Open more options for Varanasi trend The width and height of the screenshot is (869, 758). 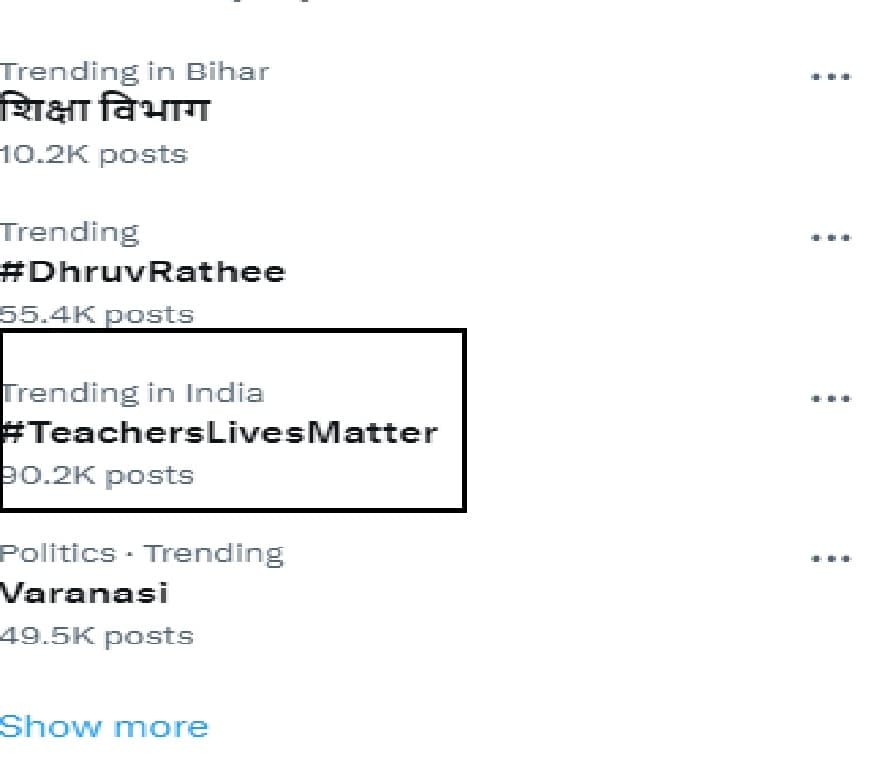tap(830, 559)
